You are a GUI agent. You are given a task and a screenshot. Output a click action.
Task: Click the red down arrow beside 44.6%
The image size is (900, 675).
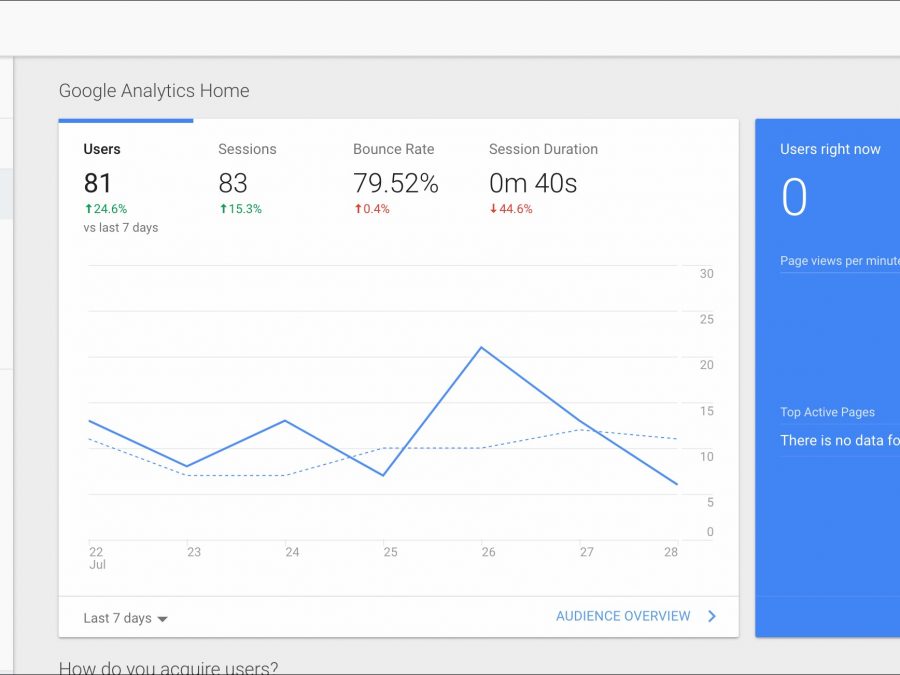click(493, 209)
